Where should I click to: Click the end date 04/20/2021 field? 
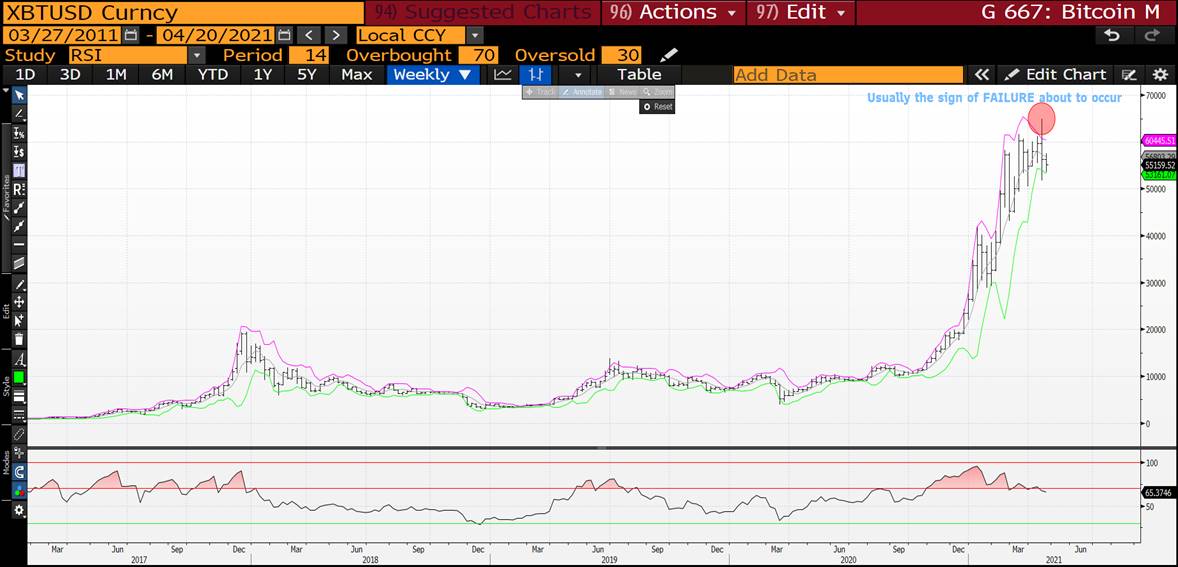pyautogui.click(x=216, y=35)
